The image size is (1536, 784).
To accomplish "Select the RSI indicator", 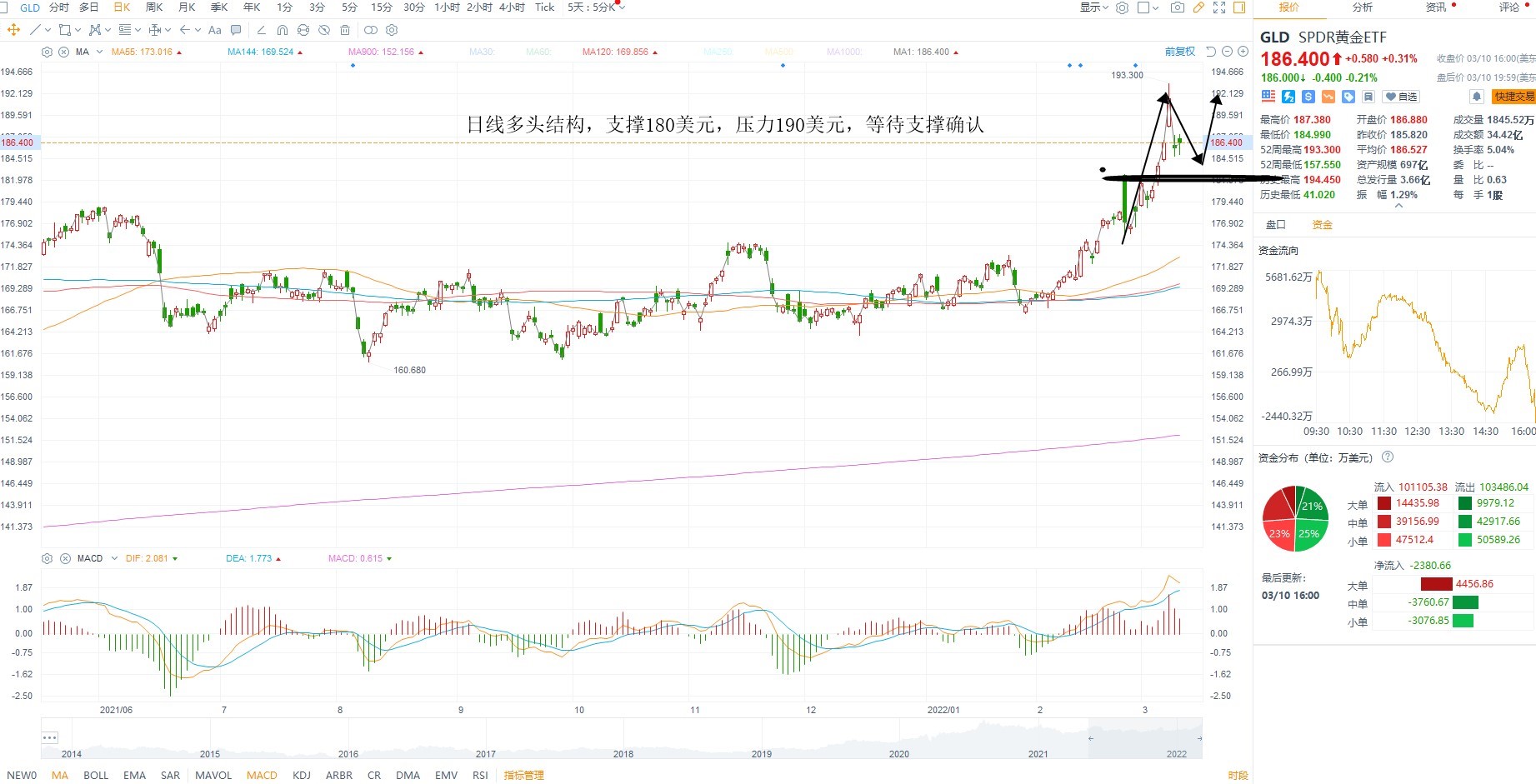I will pos(480,776).
